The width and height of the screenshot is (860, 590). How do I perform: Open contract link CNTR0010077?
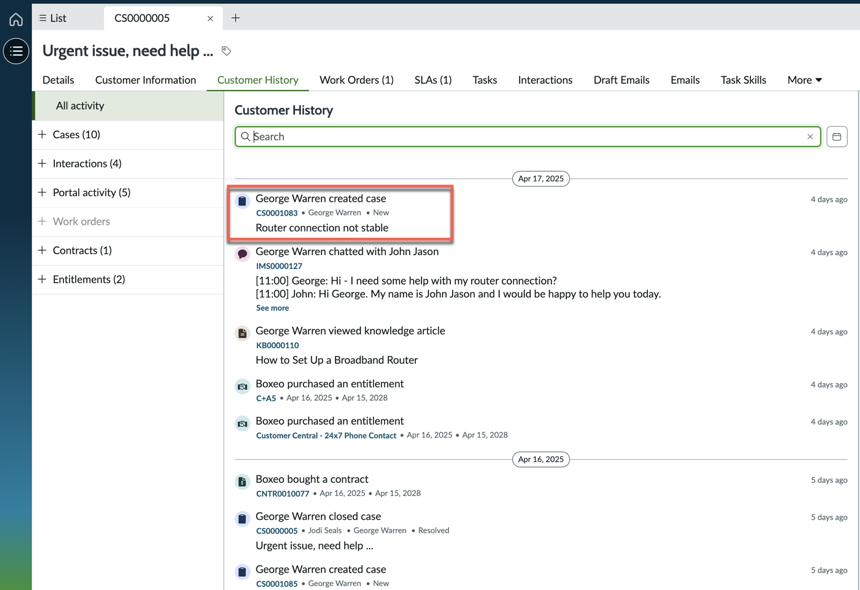[282, 493]
